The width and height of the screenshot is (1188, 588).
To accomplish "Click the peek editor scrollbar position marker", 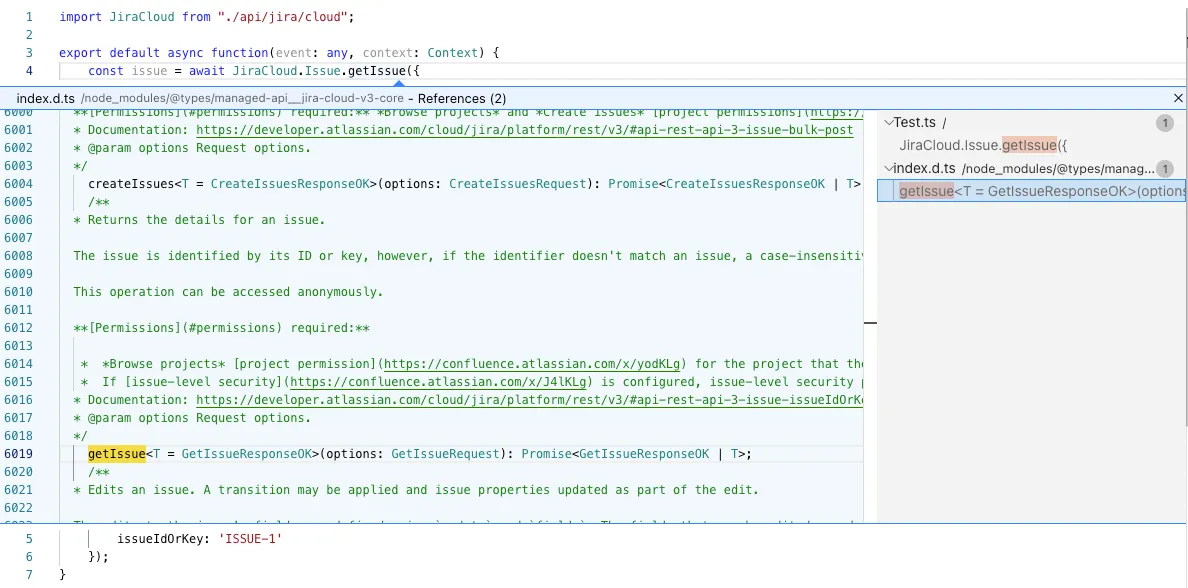I will (871, 323).
